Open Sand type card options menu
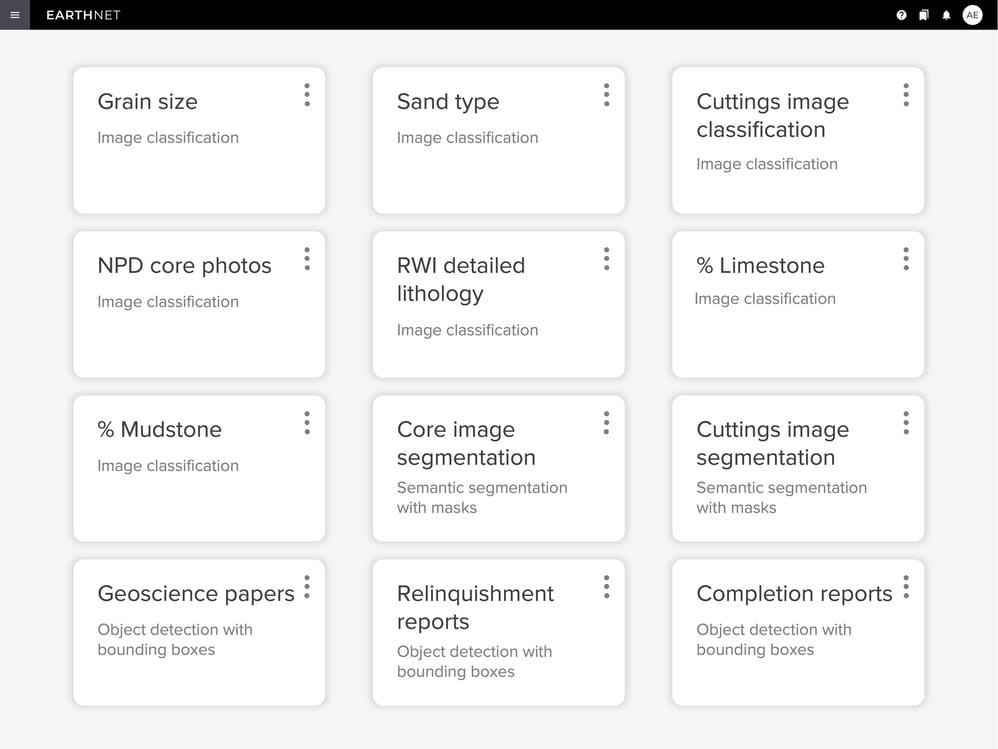 click(606, 95)
